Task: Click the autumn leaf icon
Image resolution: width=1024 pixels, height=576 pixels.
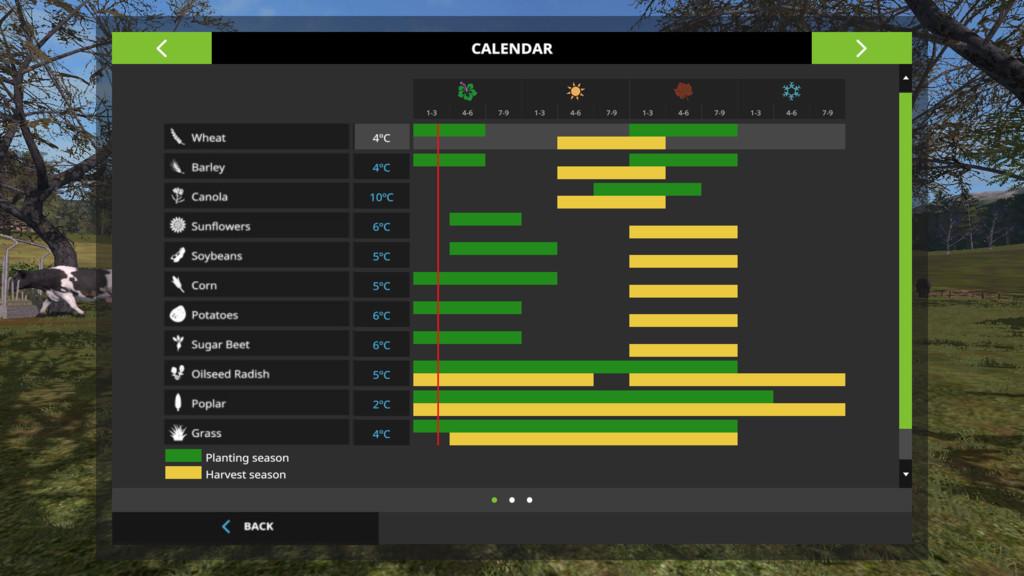Action: [x=683, y=92]
